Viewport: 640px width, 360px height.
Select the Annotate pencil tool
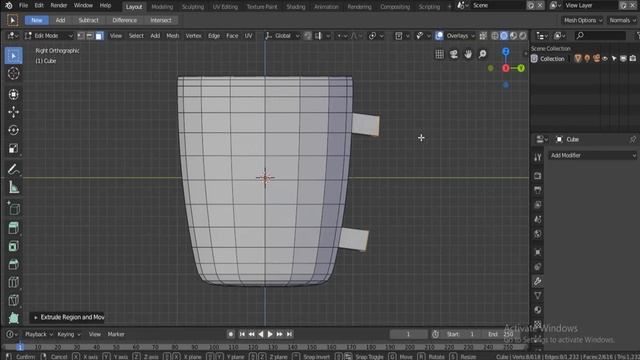(x=13, y=169)
